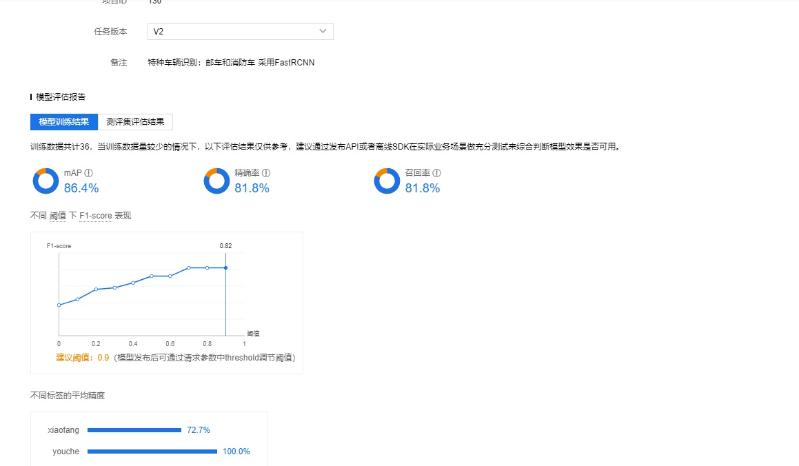Click the youche 100.0% accuracy bar

point(152,451)
